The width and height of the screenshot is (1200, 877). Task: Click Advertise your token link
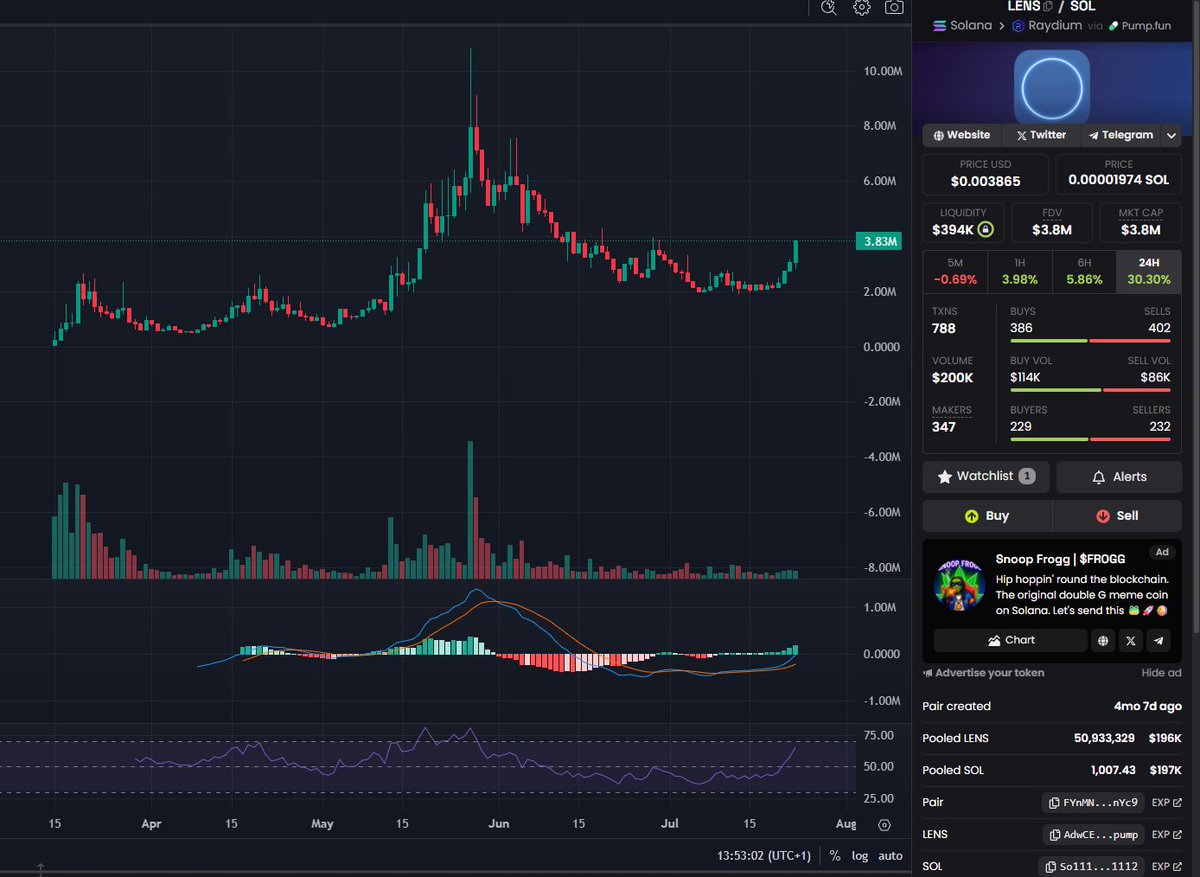coord(983,673)
